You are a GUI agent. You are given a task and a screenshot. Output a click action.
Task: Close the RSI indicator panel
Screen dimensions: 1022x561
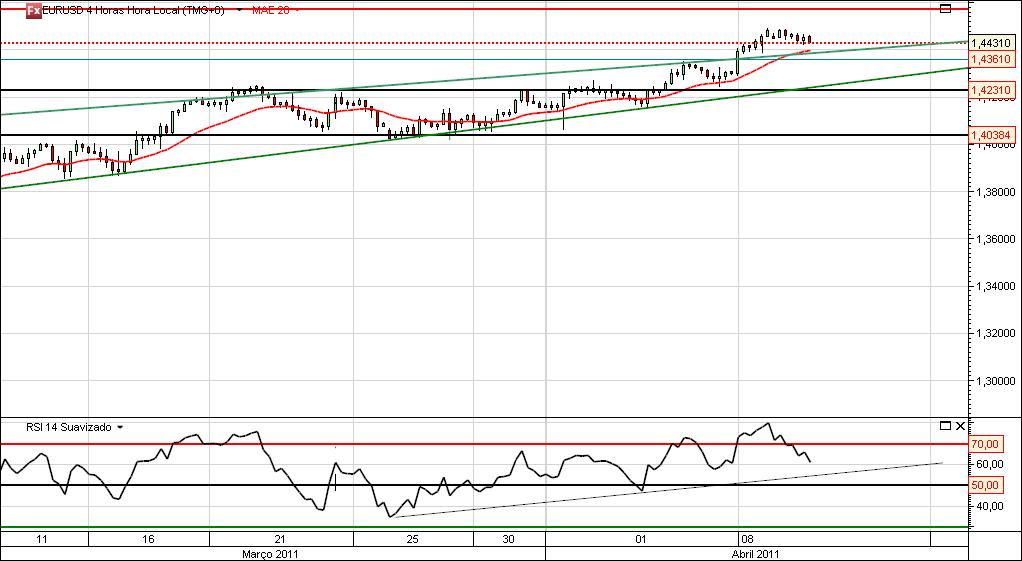(960, 426)
